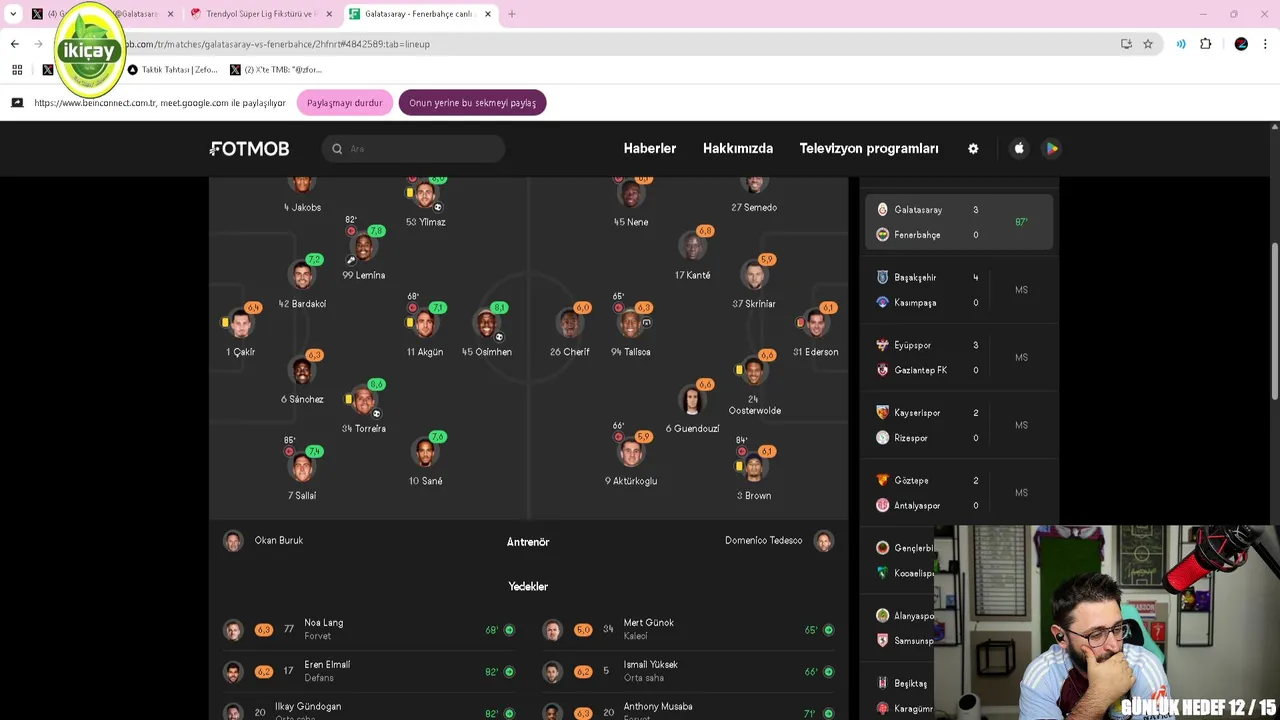Image resolution: width=1280 pixels, height=720 pixels.
Task: Open X'te TMB bookmark
Action: 276,70
